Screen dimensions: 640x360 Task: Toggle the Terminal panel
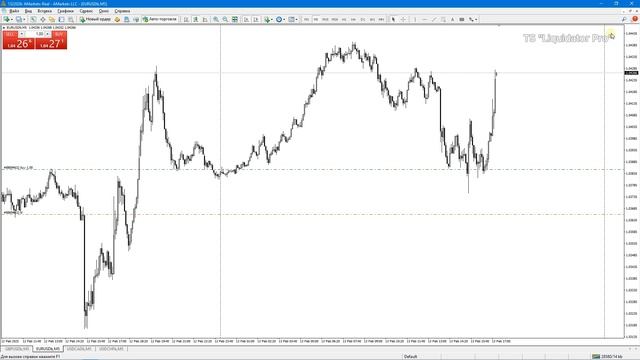coord(61,19)
